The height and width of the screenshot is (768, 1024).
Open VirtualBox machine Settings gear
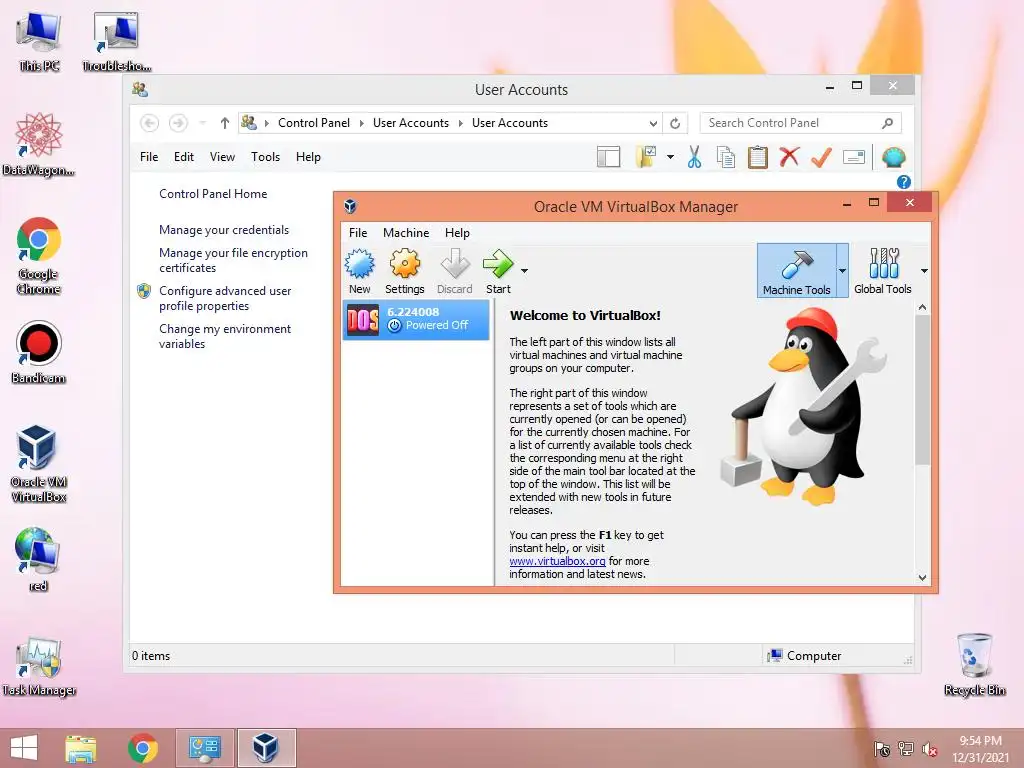tap(404, 271)
